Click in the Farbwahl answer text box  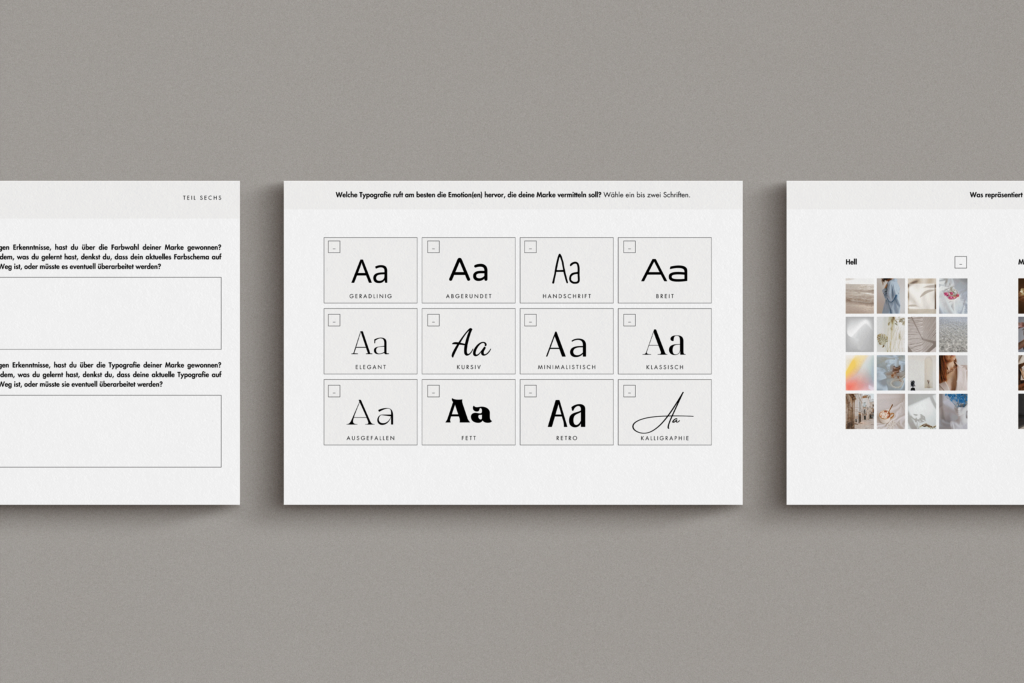click(110, 313)
